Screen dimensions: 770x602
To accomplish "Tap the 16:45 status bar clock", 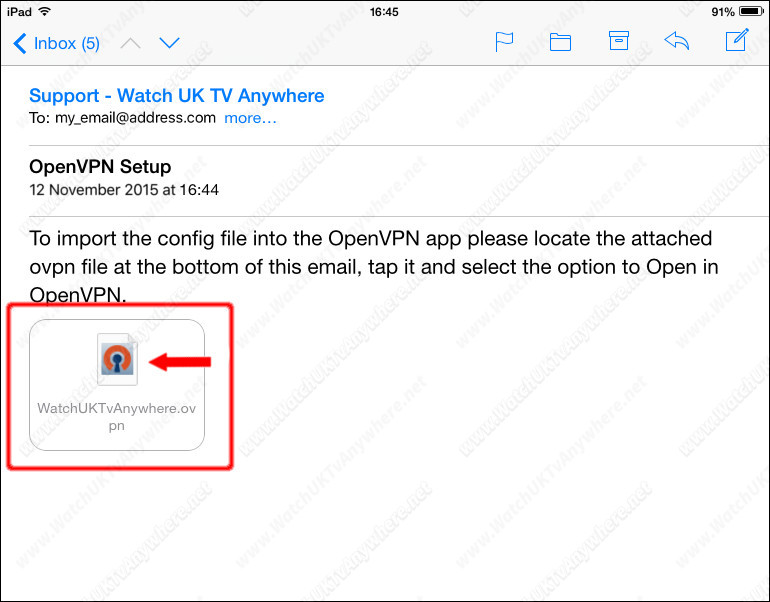I will tap(384, 12).
